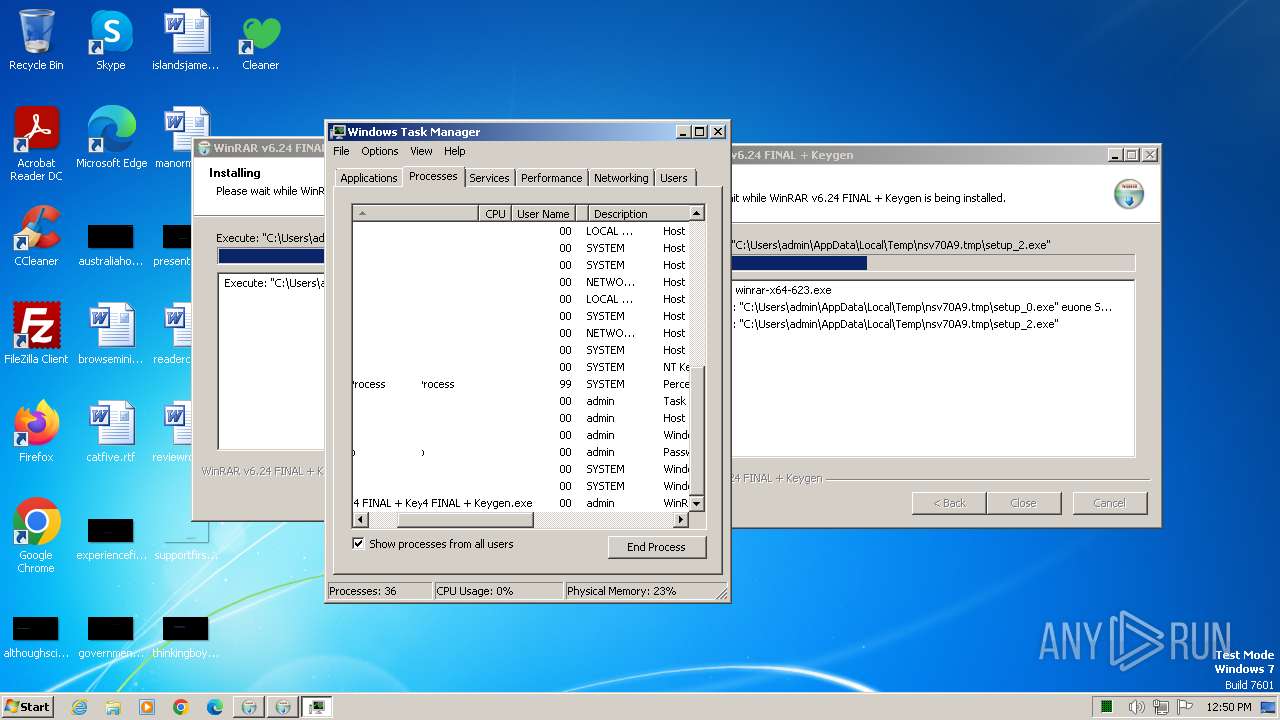Open the browsemini Word document icon
1280x720 pixels.
tap(111, 334)
